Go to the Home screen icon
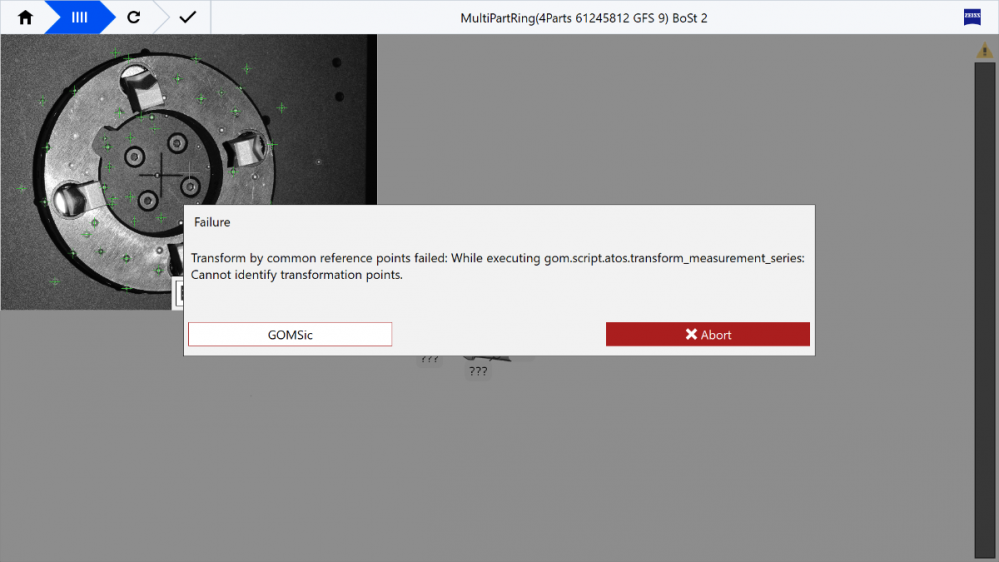This screenshot has width=999, height=562. pos(25,17)
